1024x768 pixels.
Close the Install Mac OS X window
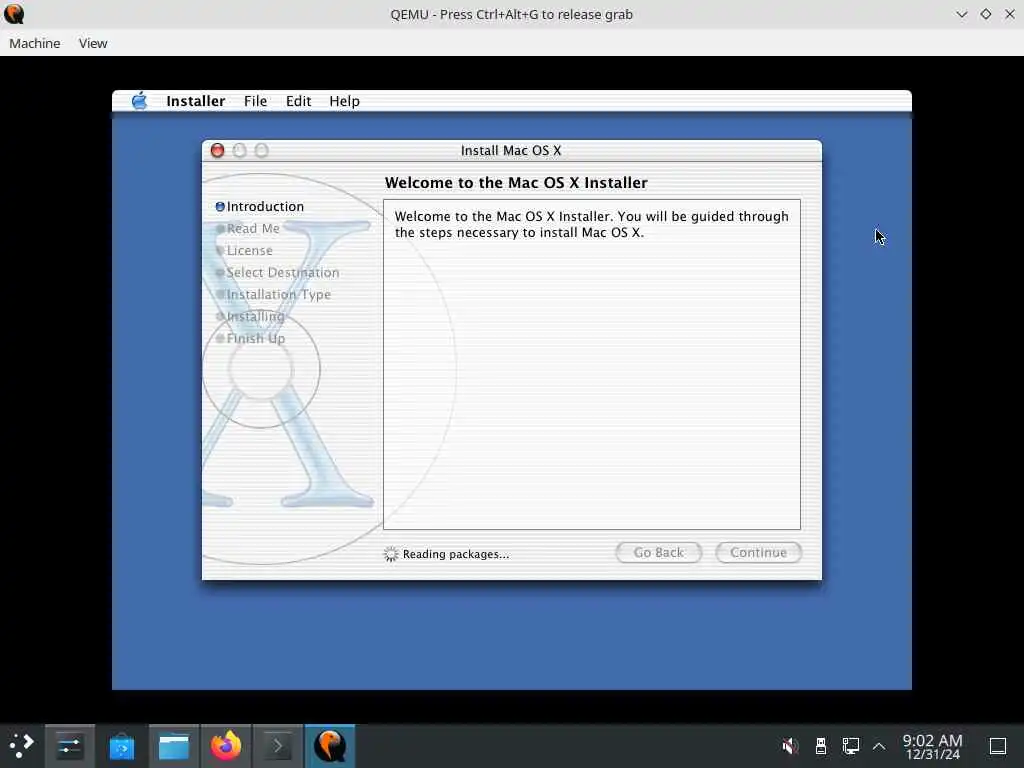(217, 151)
